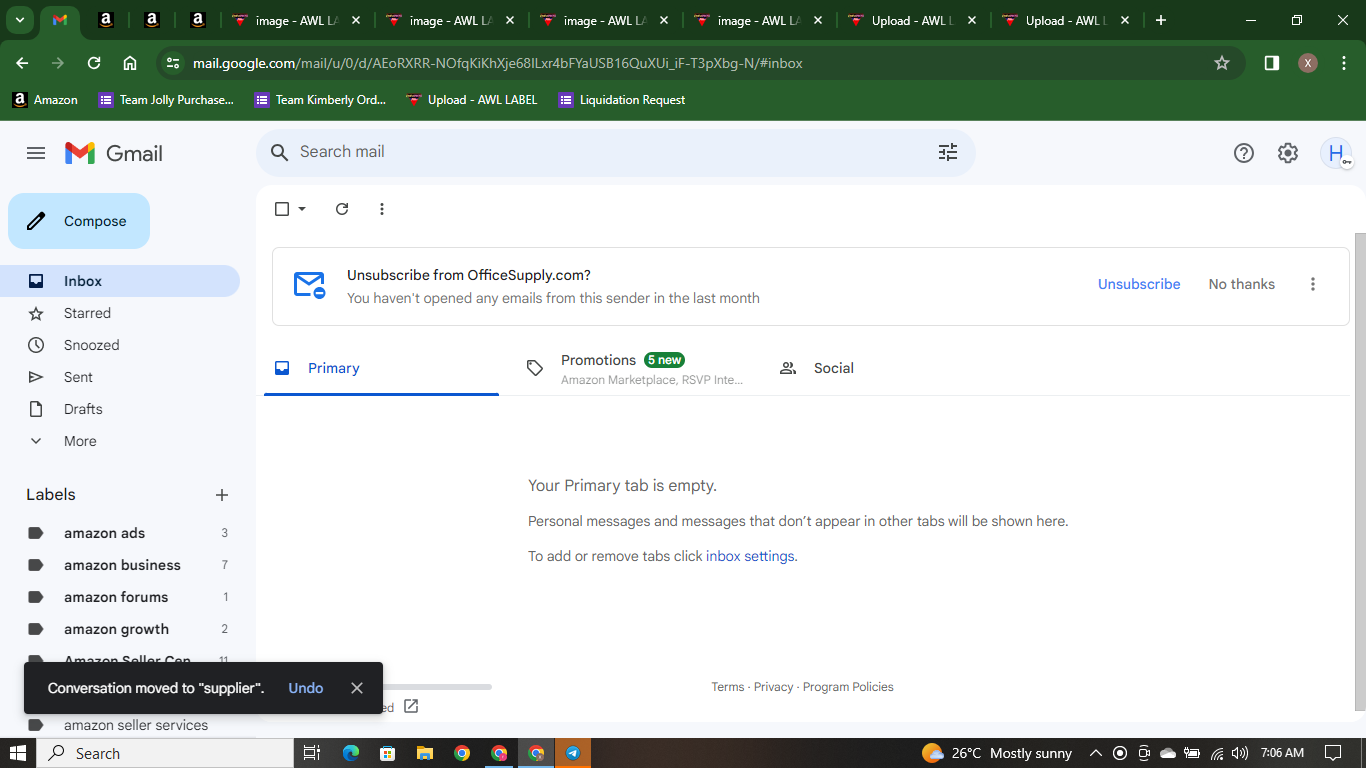Click the Search mail input field
This screenshot has width=1366, height=768.
pos(610,152)
